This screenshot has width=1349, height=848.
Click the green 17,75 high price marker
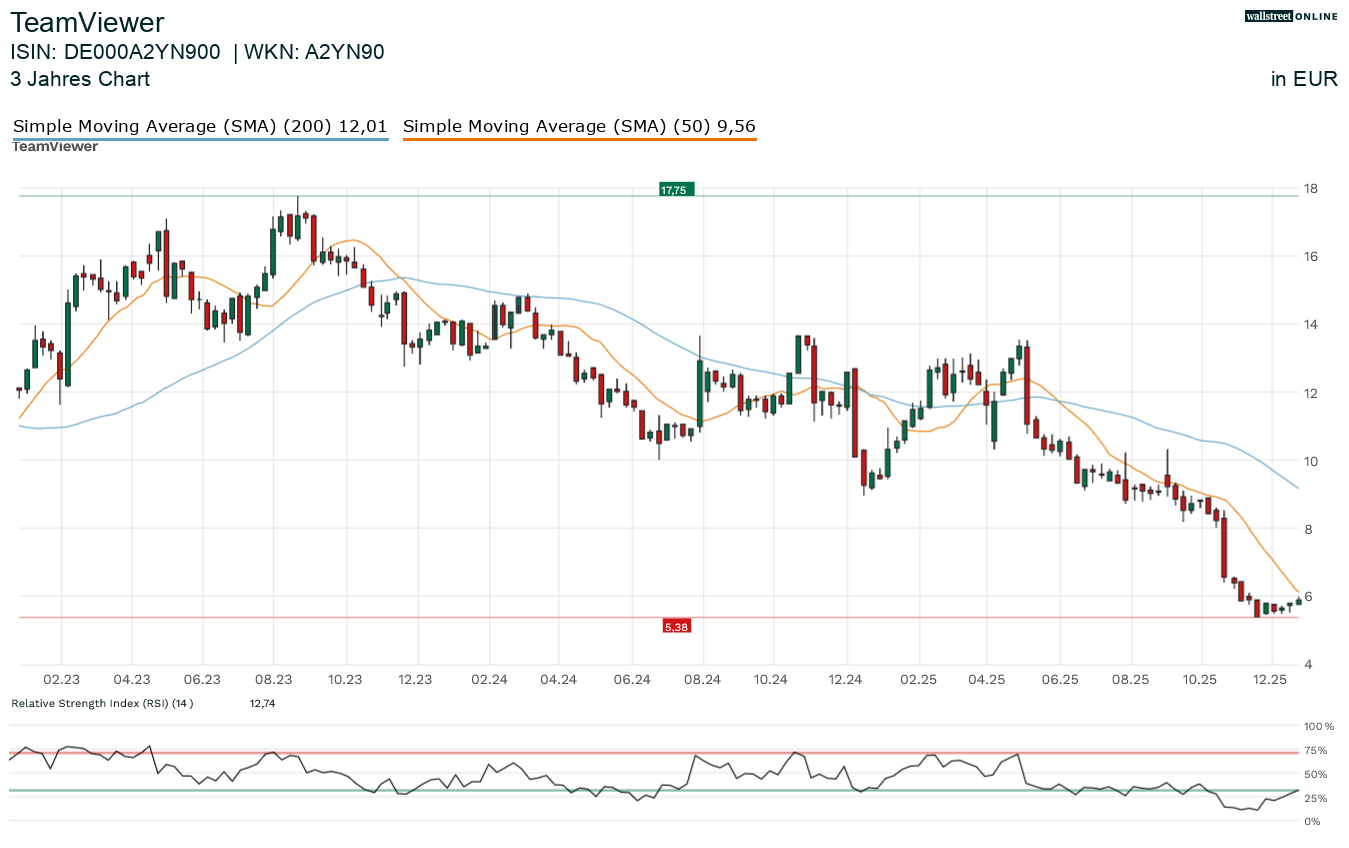click(x=675, y=189)
